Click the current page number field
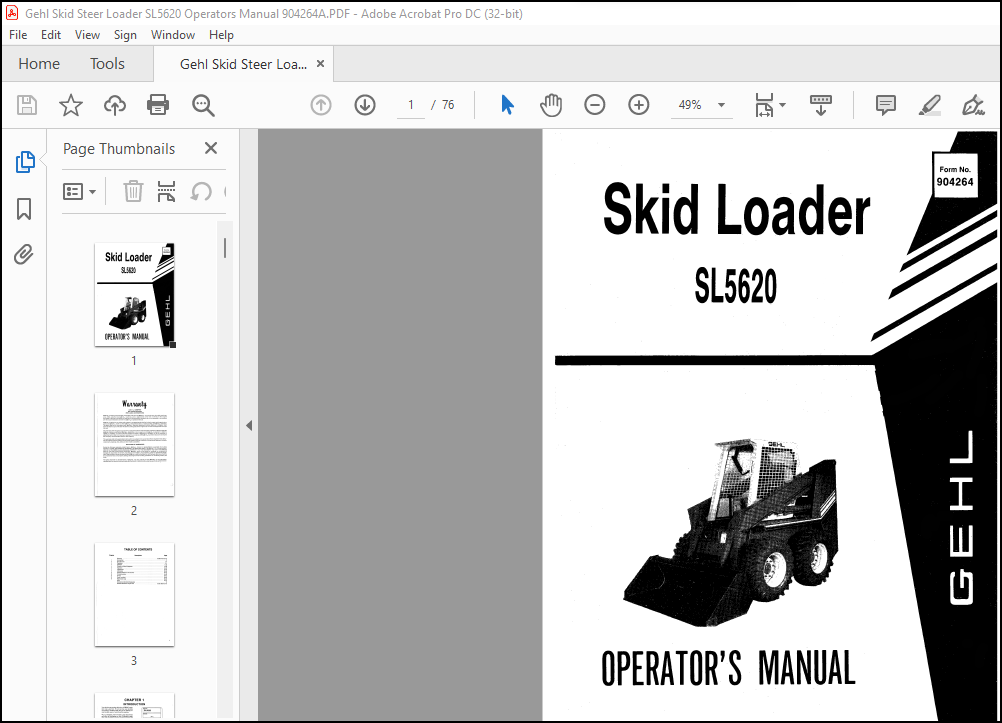This screenshot has width=1002, height=723. click(x=411, y=105)
